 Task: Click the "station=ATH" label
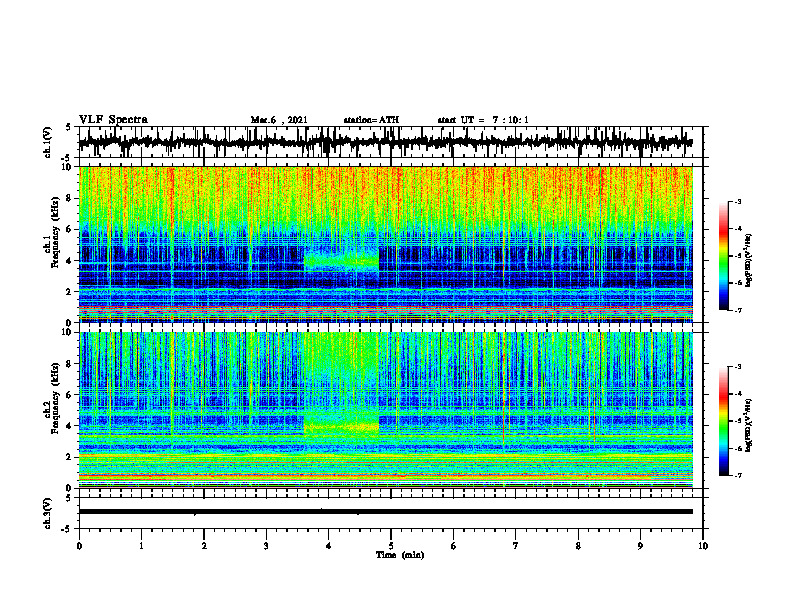(x=371, y=120)
